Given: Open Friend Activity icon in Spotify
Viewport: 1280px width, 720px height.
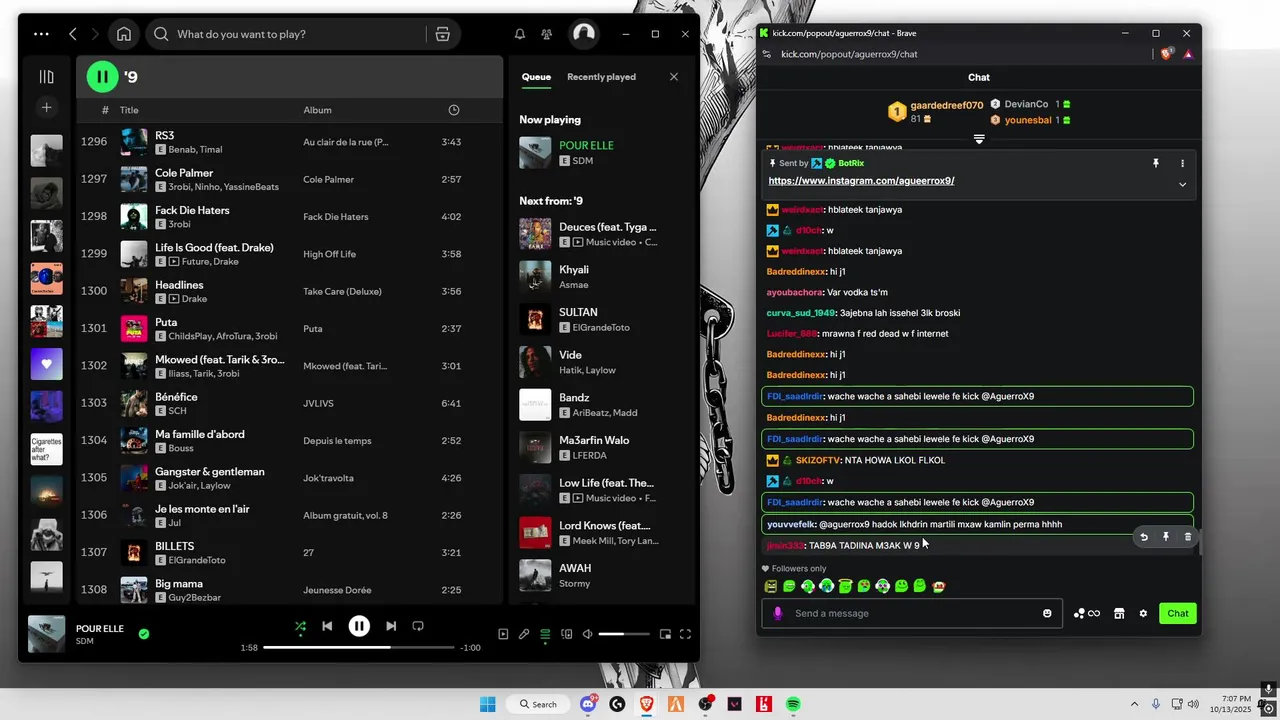Looking at the screenshot, I should 546,34.
